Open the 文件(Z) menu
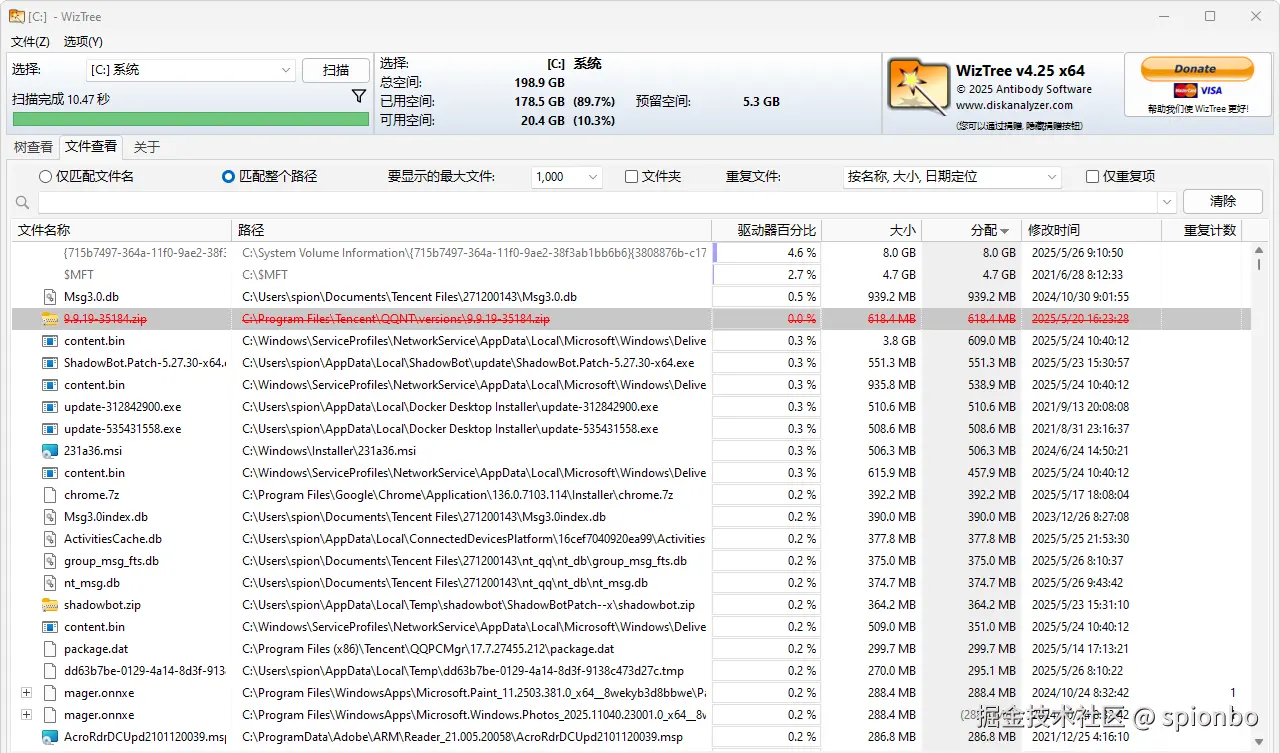Viewport: 1280px width, 753px height. point(30,42)
